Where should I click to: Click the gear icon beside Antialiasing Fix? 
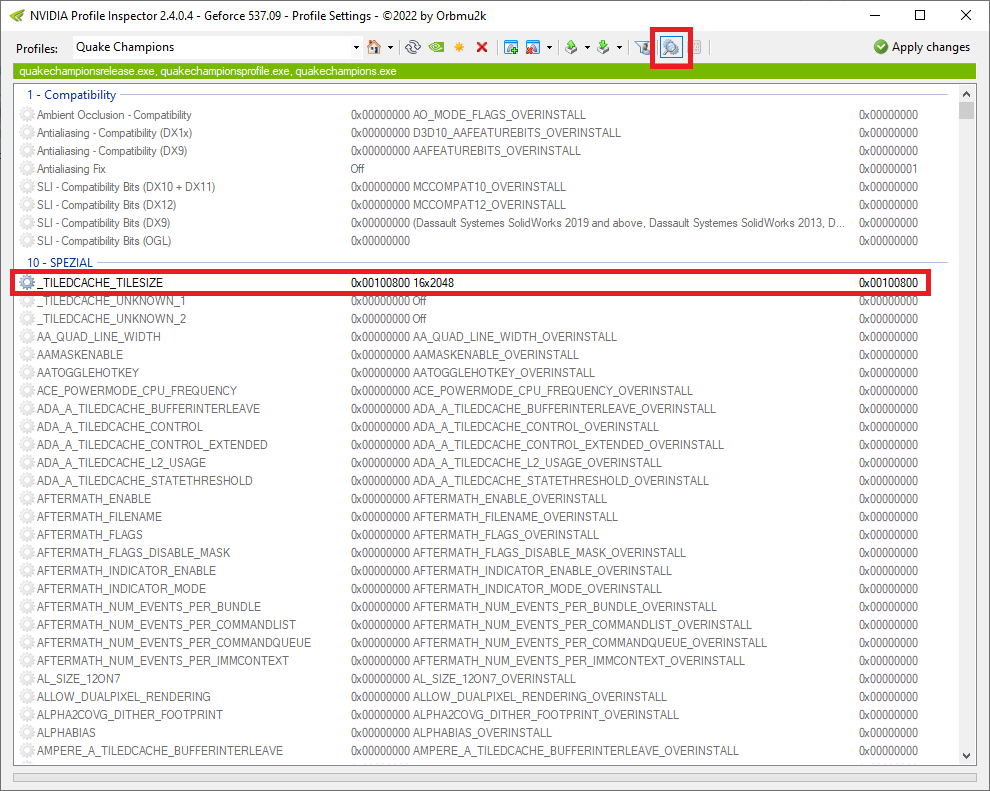27,169
